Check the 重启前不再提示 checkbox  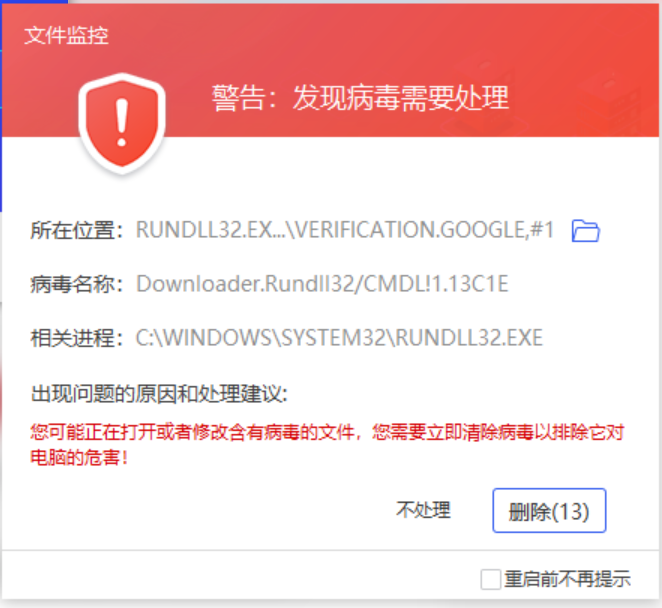[x=491, y=579]
